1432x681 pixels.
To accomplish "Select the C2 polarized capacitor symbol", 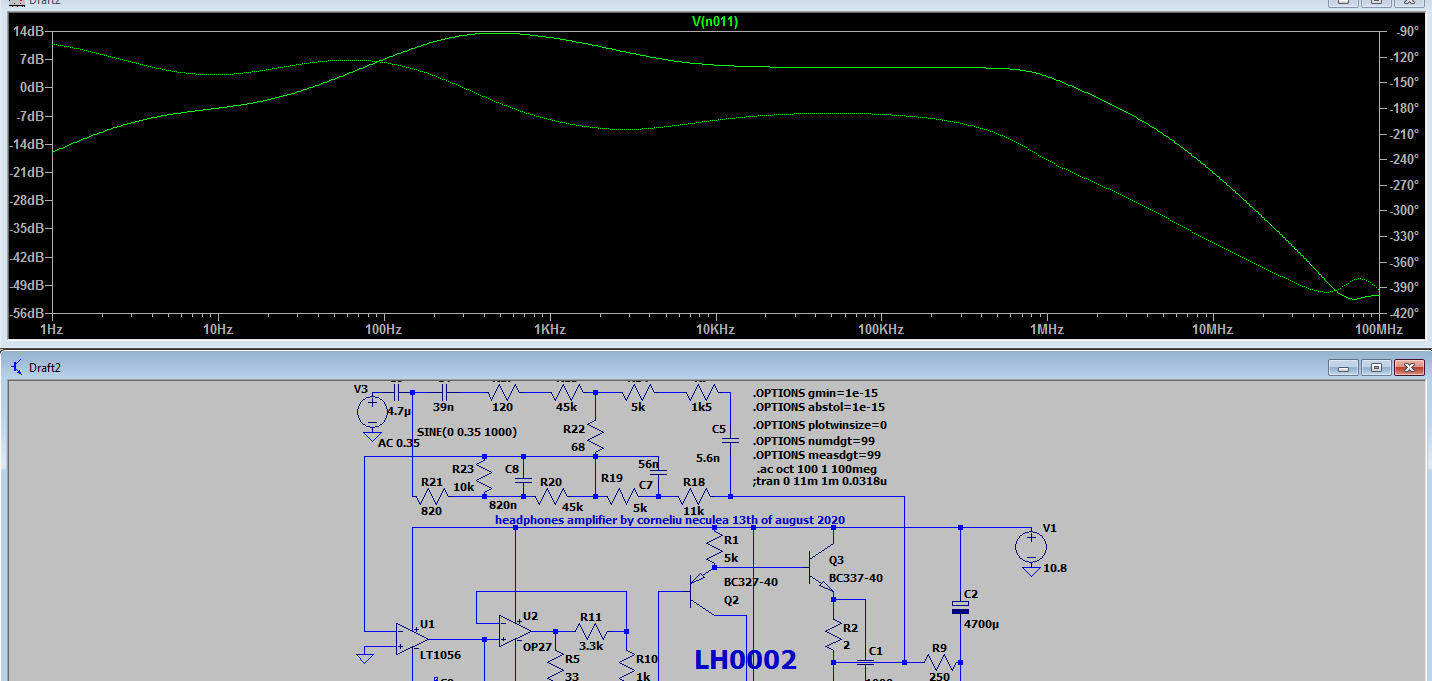I will 960,608.
